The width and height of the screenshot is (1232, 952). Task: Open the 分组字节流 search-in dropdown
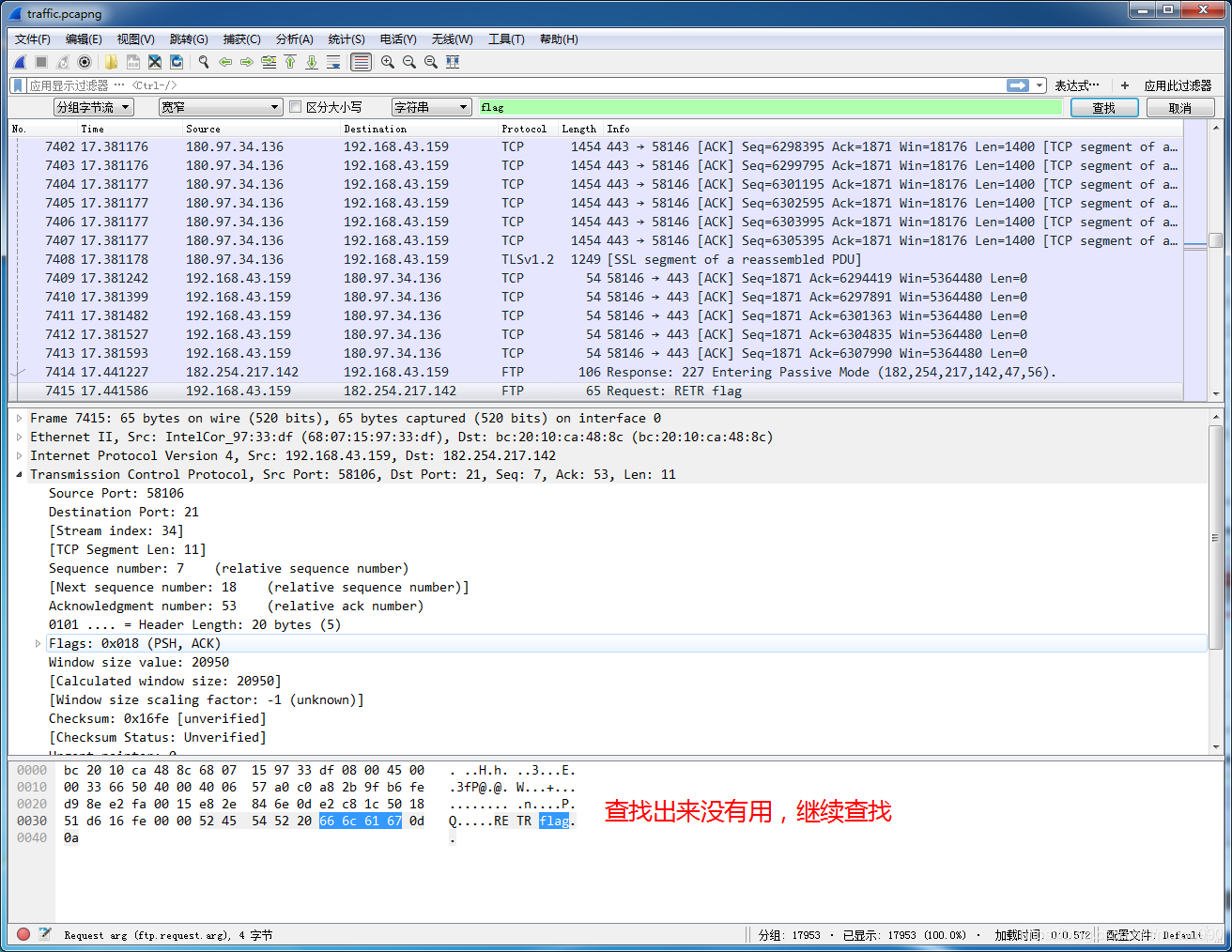tap(94, 107)
